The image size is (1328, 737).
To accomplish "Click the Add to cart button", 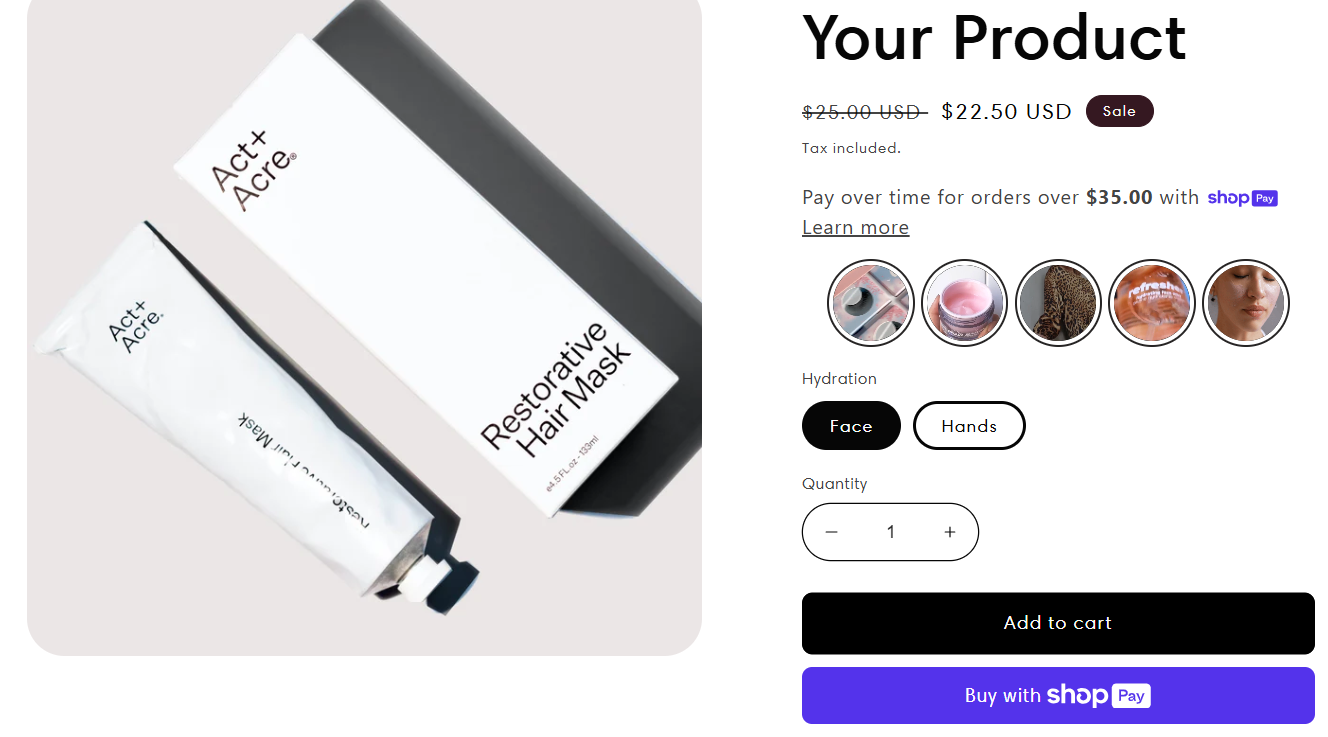I will click(1058, 623).
